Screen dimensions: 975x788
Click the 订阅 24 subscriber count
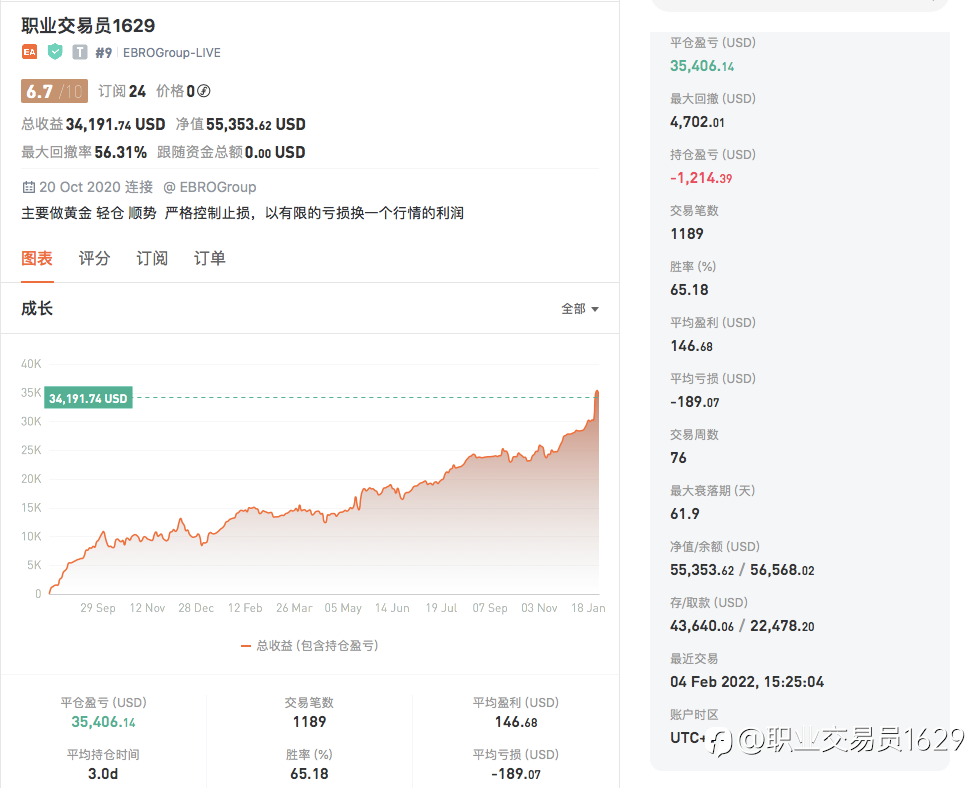[122, 91]
